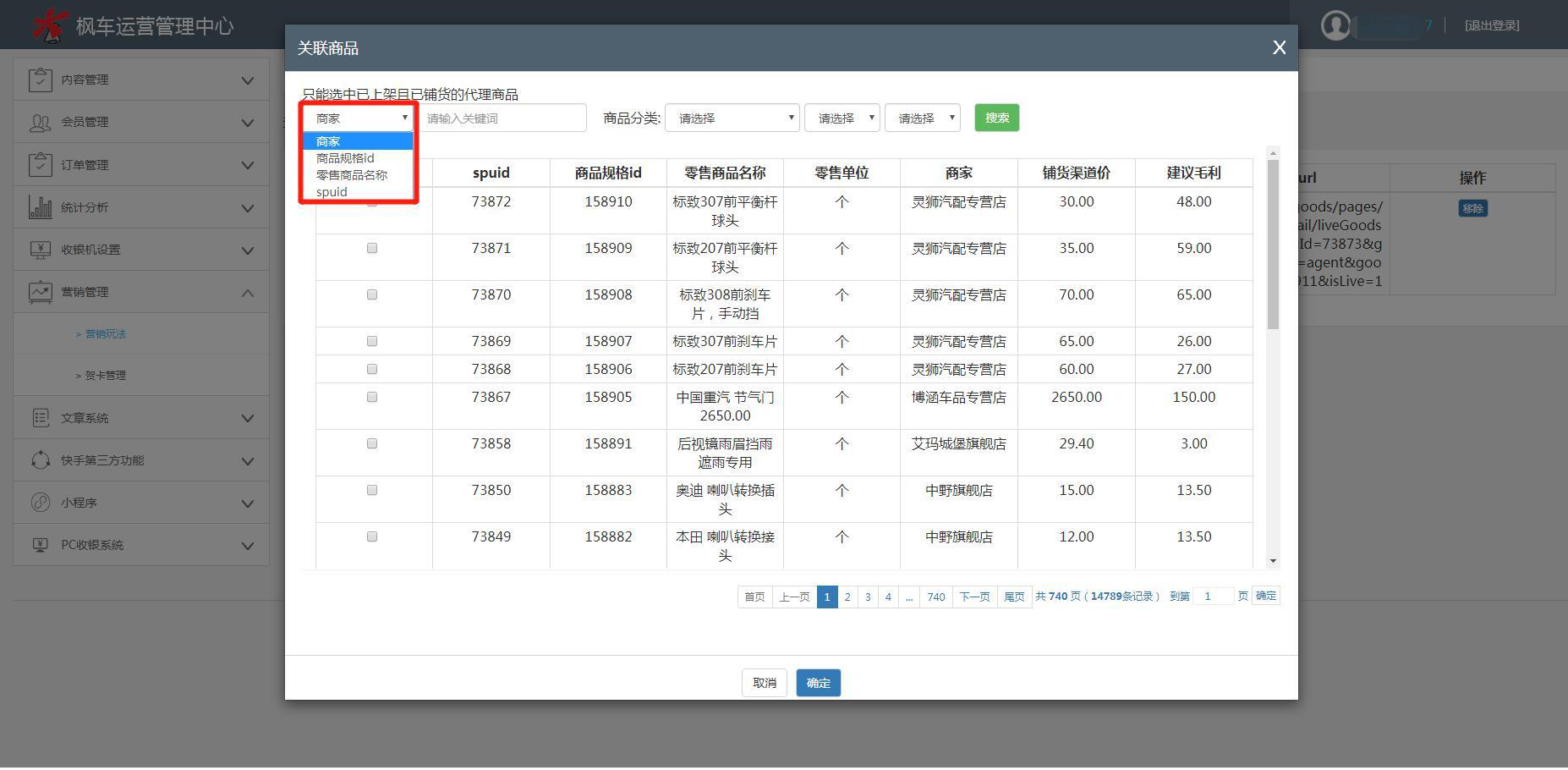Click the scrollbar up arrow
This screenshot has height=770, width=1568.
(1273, 153)
